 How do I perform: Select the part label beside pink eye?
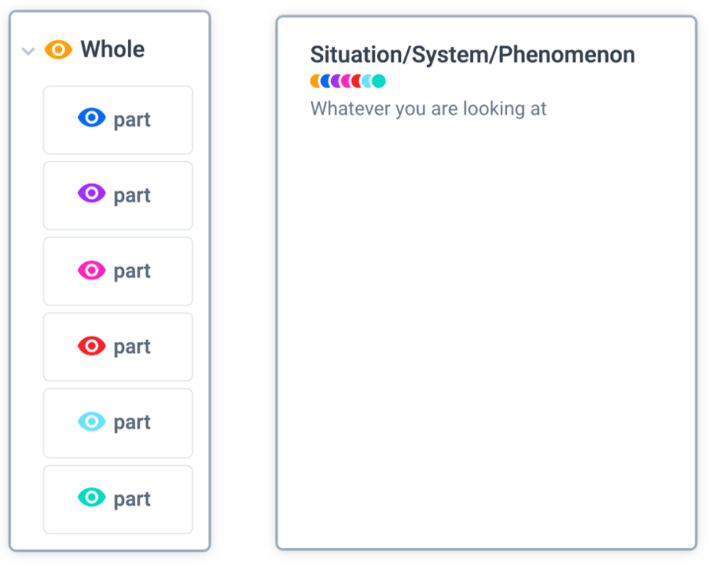pyautogui.click(x=132, y=272)
